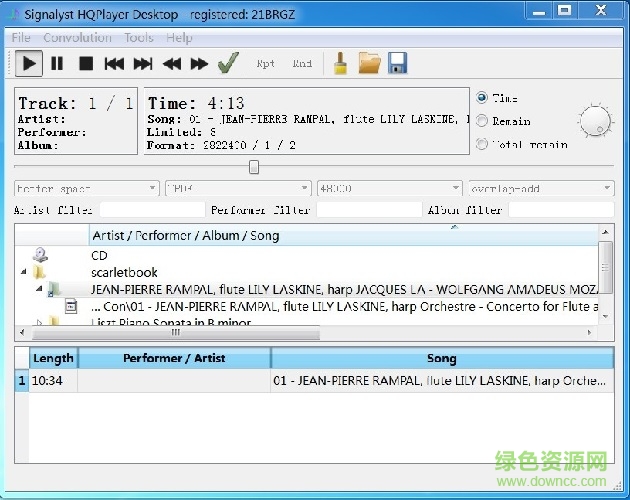Open the sample rate dropdown showing 48000
This screenshot has width=630, height=500.
(x=388, y=188)
